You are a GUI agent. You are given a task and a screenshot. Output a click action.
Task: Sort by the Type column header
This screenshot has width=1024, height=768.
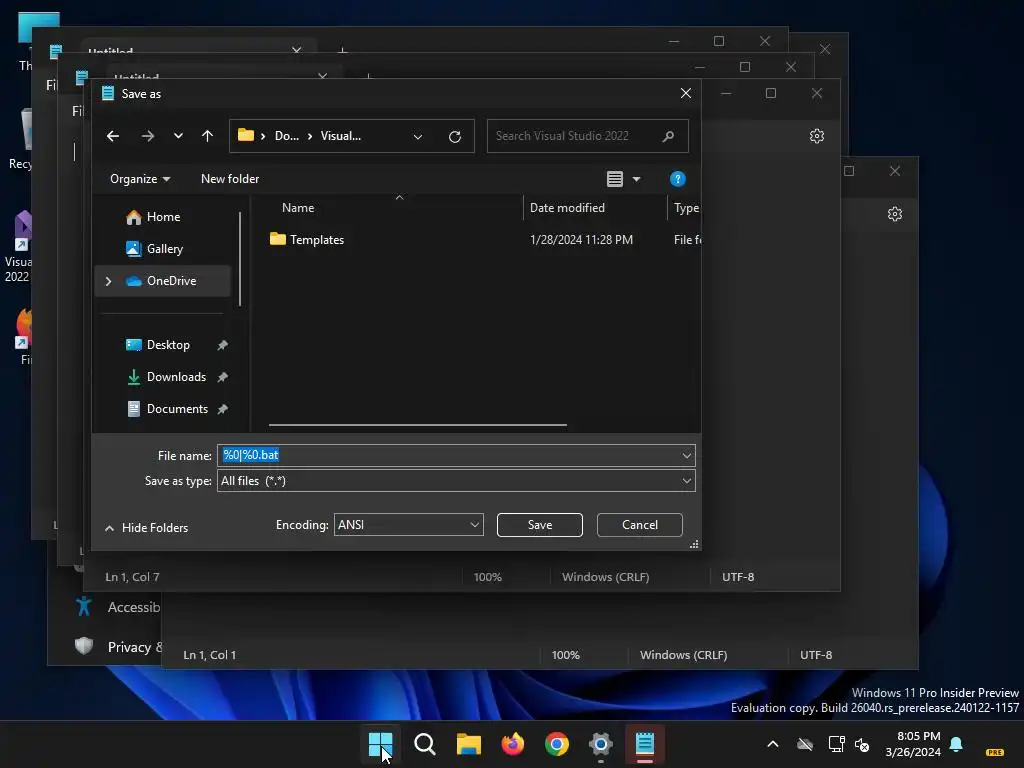(685, 208)
